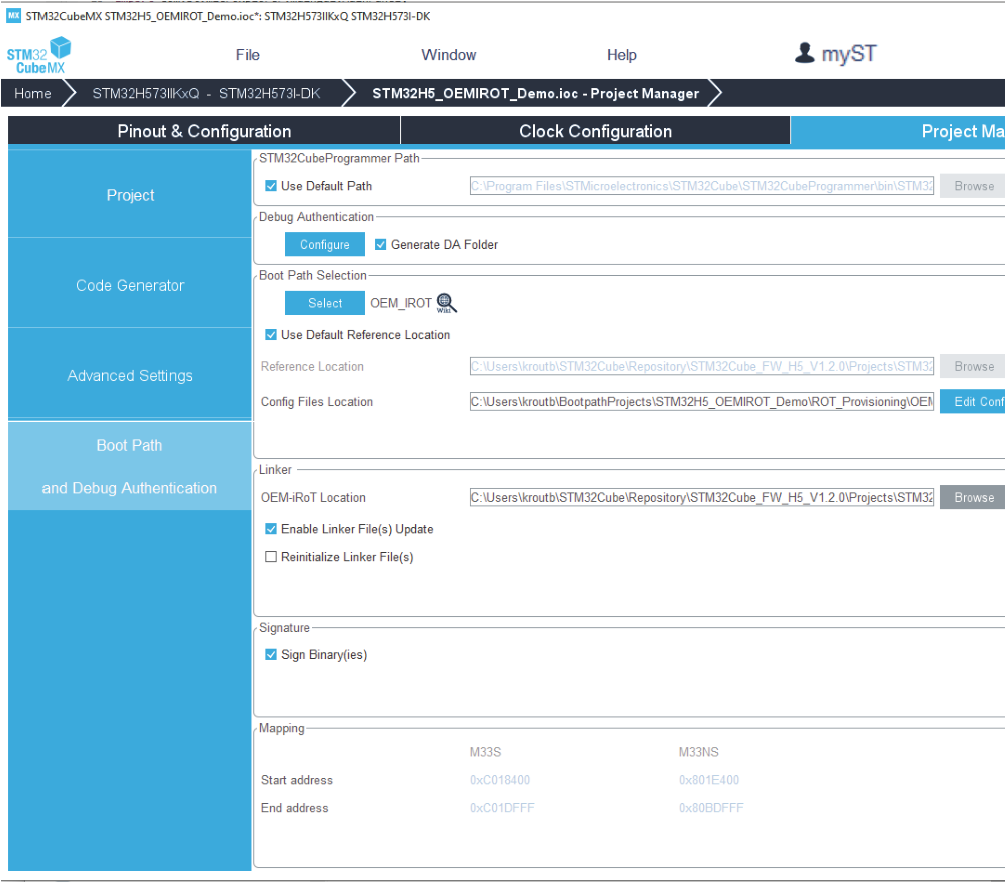Click Browse for Reference Location
This screenshot has height=882, width=1005.
point(973,367)
